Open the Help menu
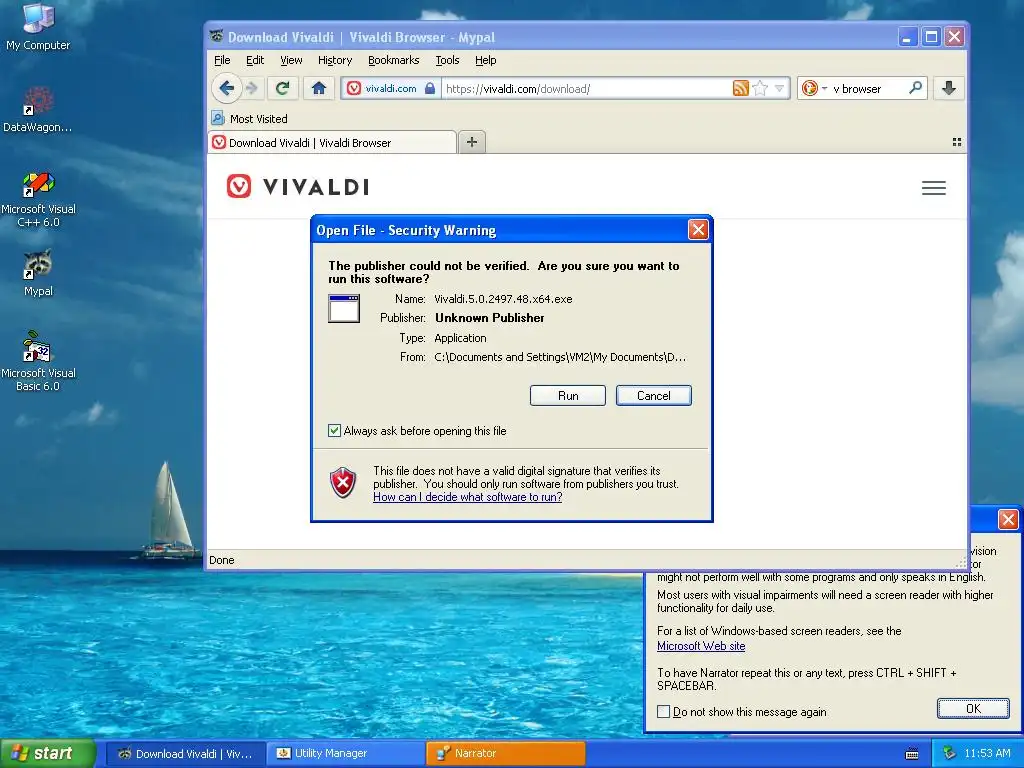 [485, 60]
